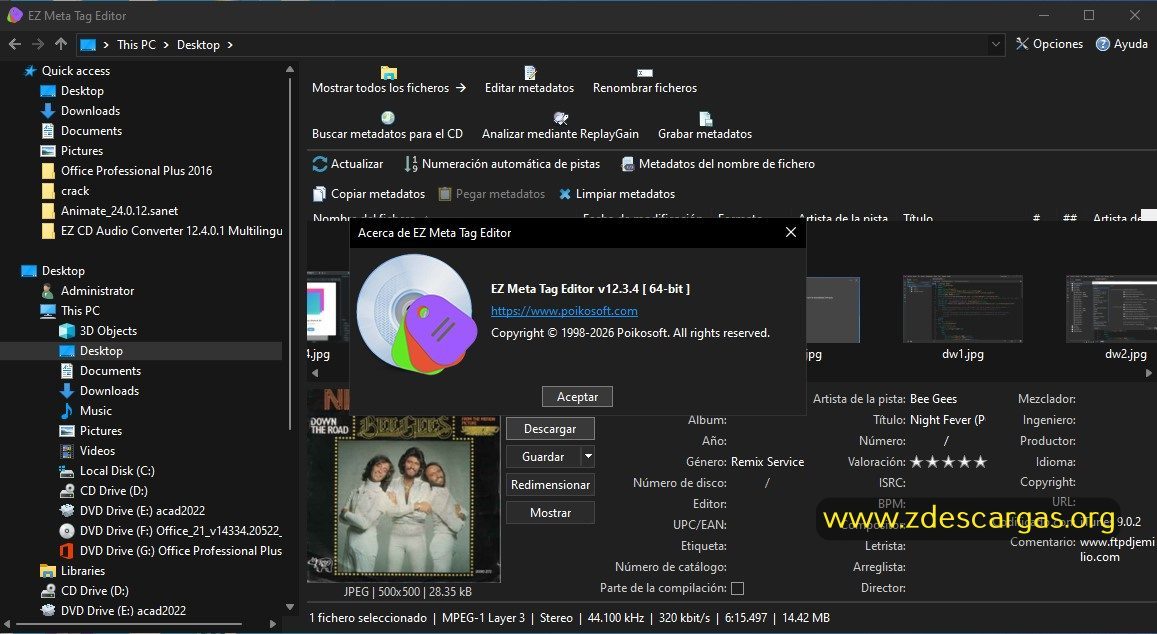Toggle Parte de la compilación checkbox
The height and width of the screenshot is (634, 1157).
pyautogui.click(x=737, y=588)
